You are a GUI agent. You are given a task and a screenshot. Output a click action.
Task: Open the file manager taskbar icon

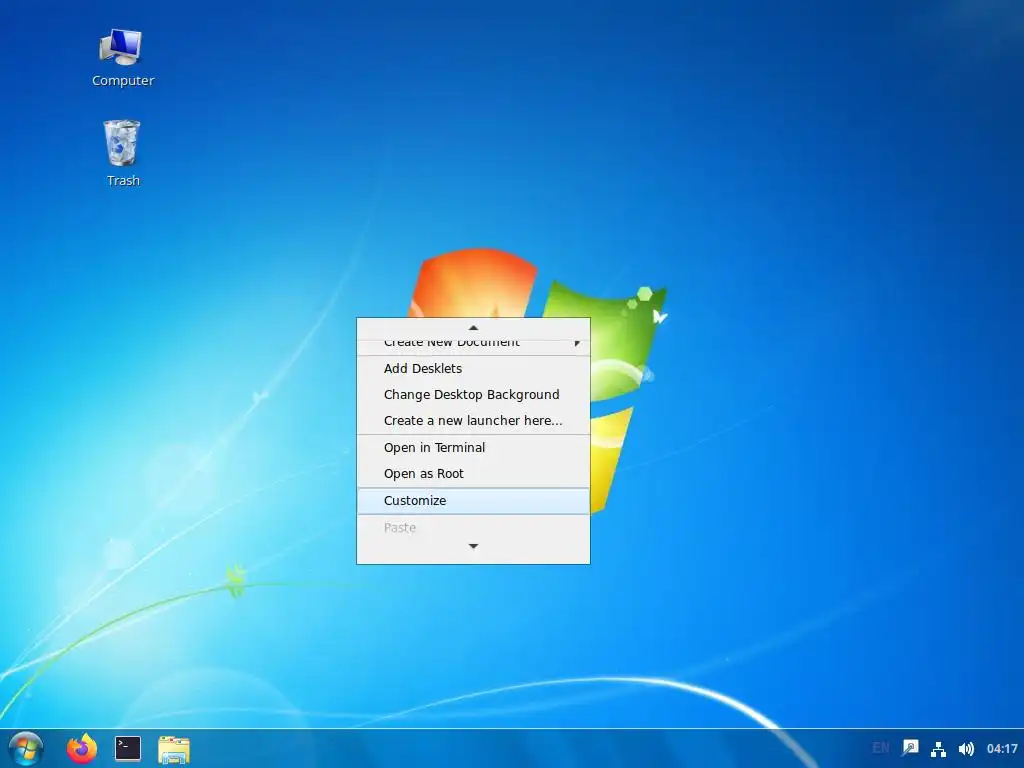pyautogui.click(x=174, y=749)
